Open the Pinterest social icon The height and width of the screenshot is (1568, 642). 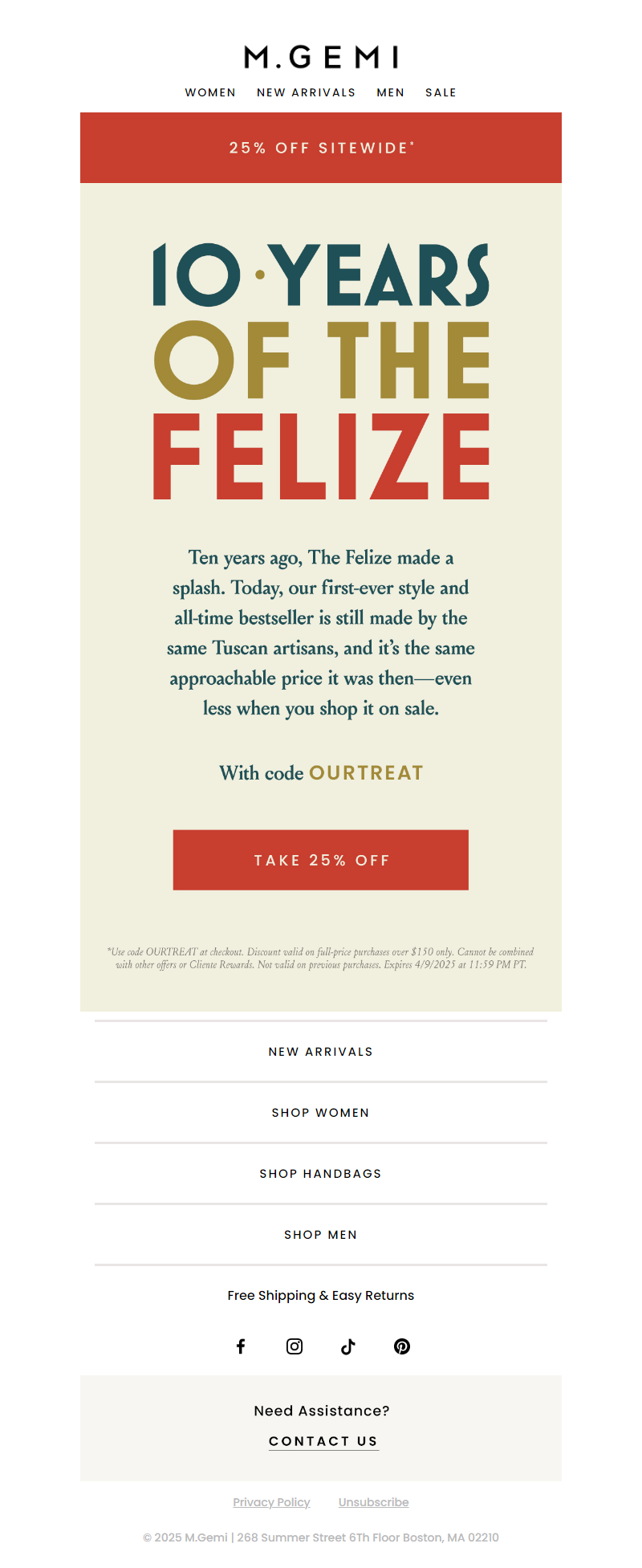pos(402,1346)
